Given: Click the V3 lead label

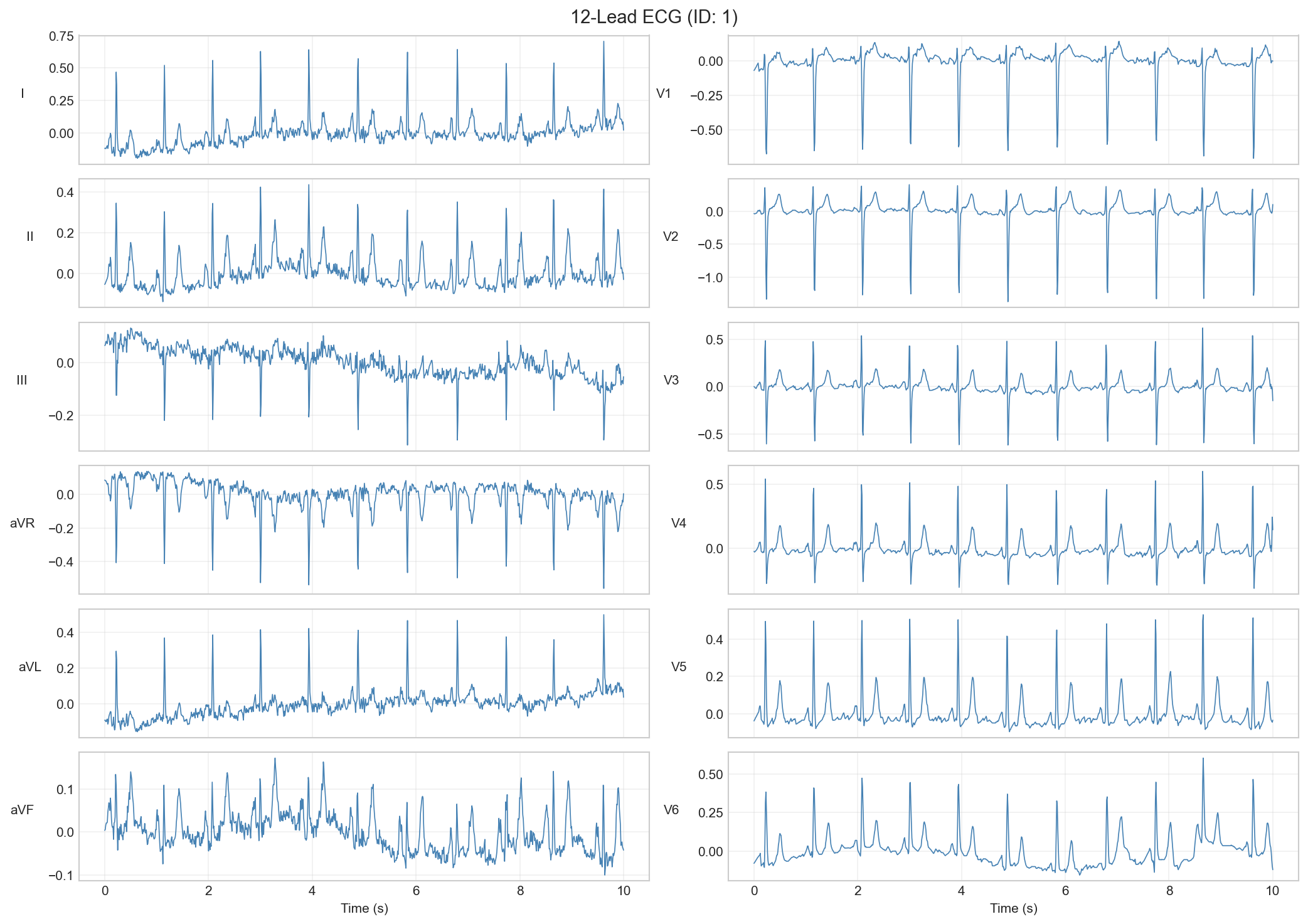Looking at the screenshot, I should click(x=671, y=381).
